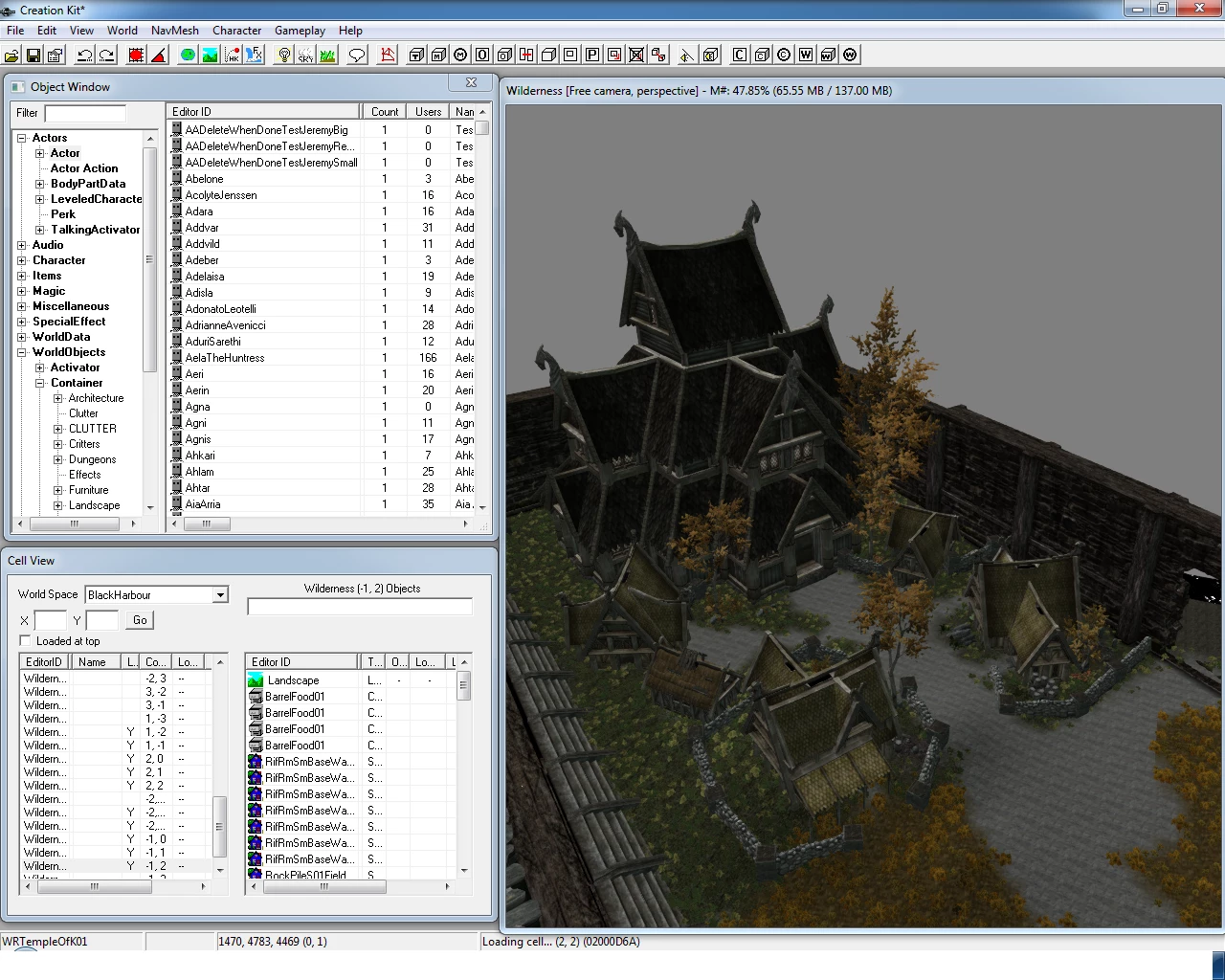Screen dimensions: 1225x980
Task: Click the Open file toolbar icon
Action: (x=12, y=56)
